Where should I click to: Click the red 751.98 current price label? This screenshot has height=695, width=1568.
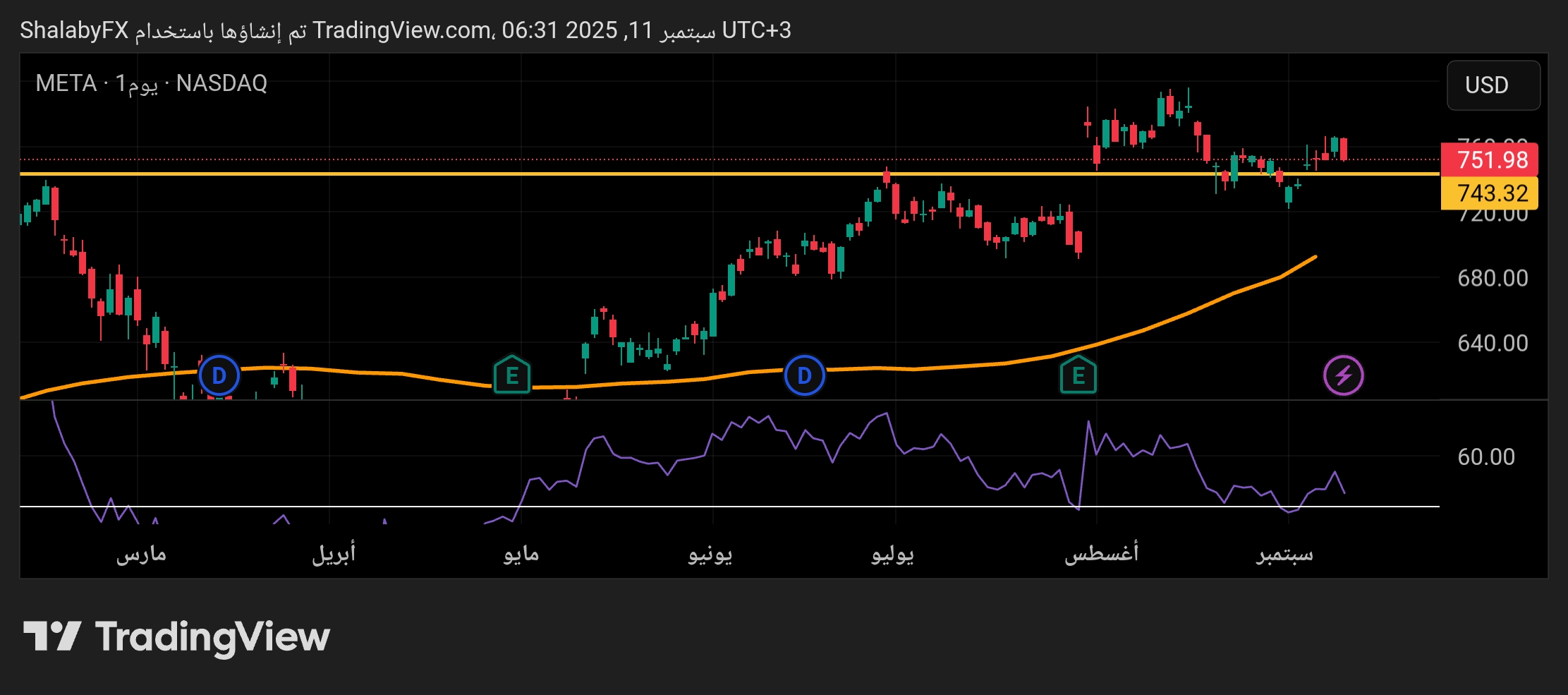[x=1489, y=159]
